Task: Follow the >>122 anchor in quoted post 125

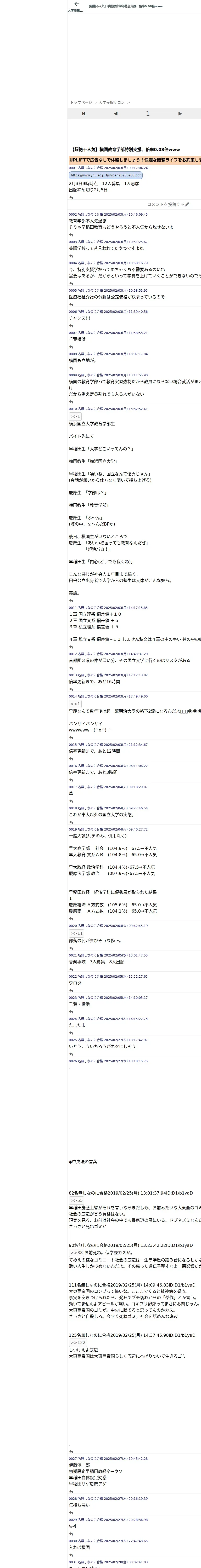Action: pyautogui.click(x=78, y=1342)
